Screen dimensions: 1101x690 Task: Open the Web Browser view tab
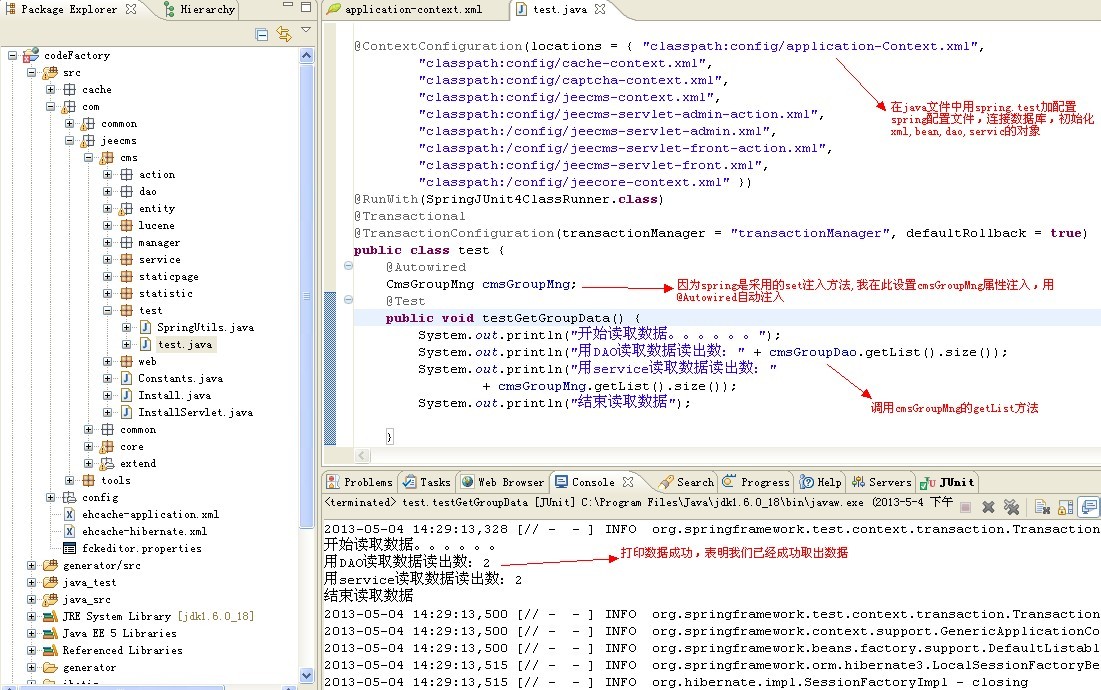pyautogui.click(x=503, y=482)
